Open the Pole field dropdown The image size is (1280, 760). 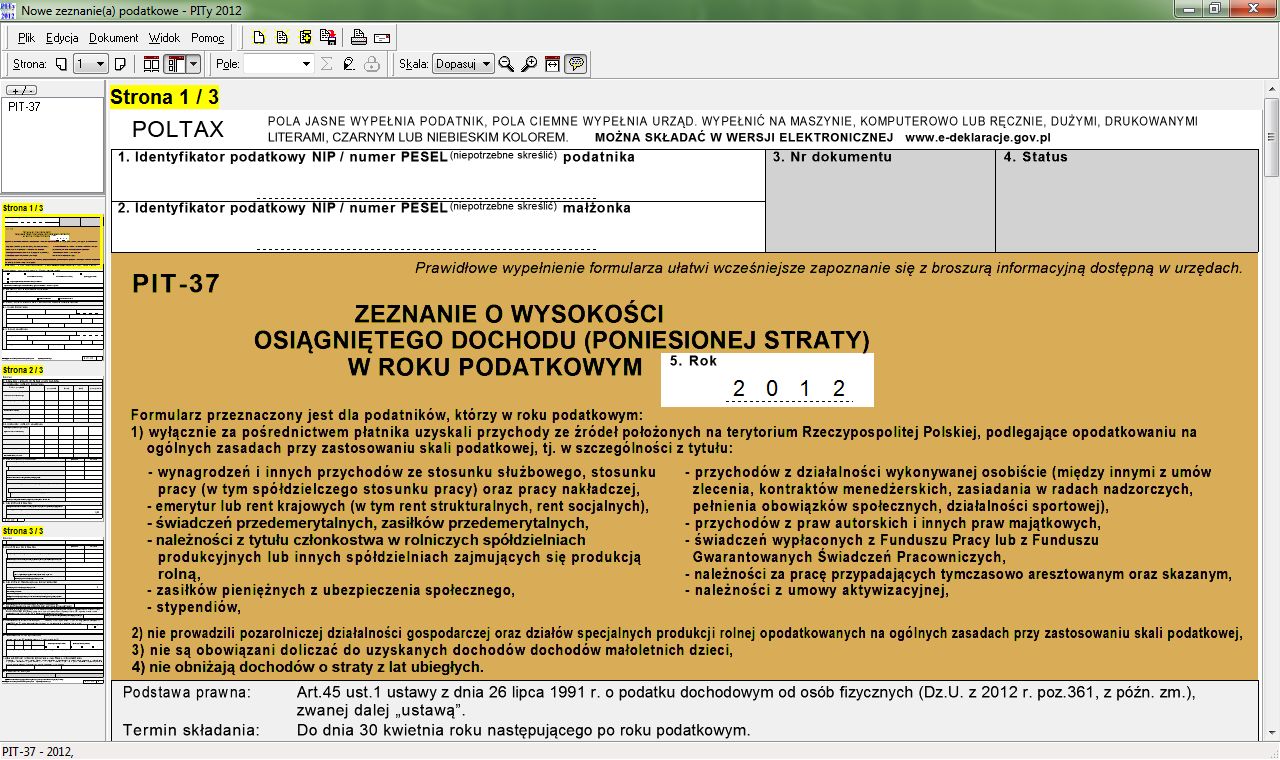tap(306, 64)
